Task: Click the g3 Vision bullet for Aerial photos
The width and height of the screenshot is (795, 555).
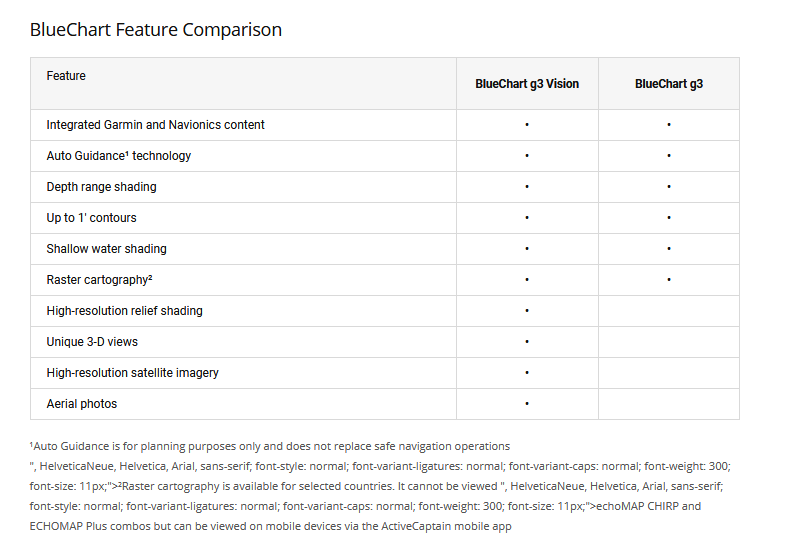Action: pyautogui.click(x=527, y=404)
